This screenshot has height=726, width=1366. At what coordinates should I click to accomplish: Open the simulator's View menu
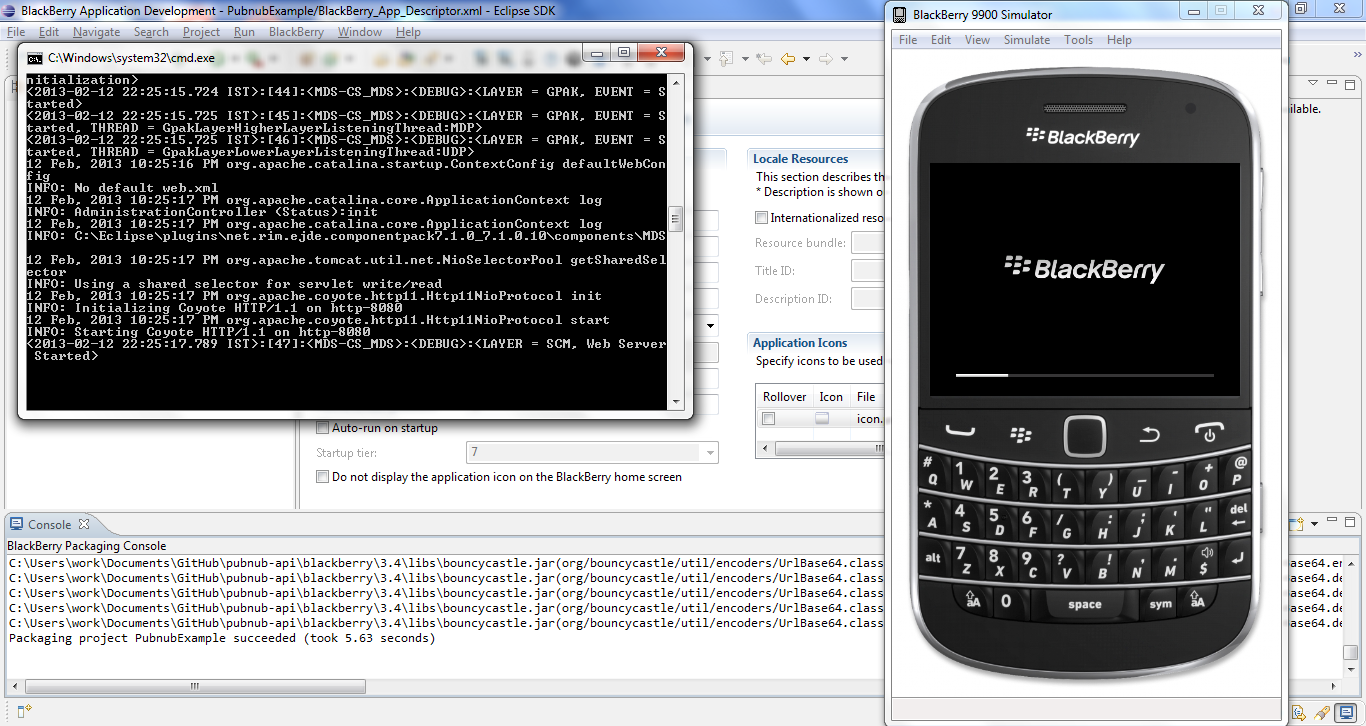(x=977, y=40)
